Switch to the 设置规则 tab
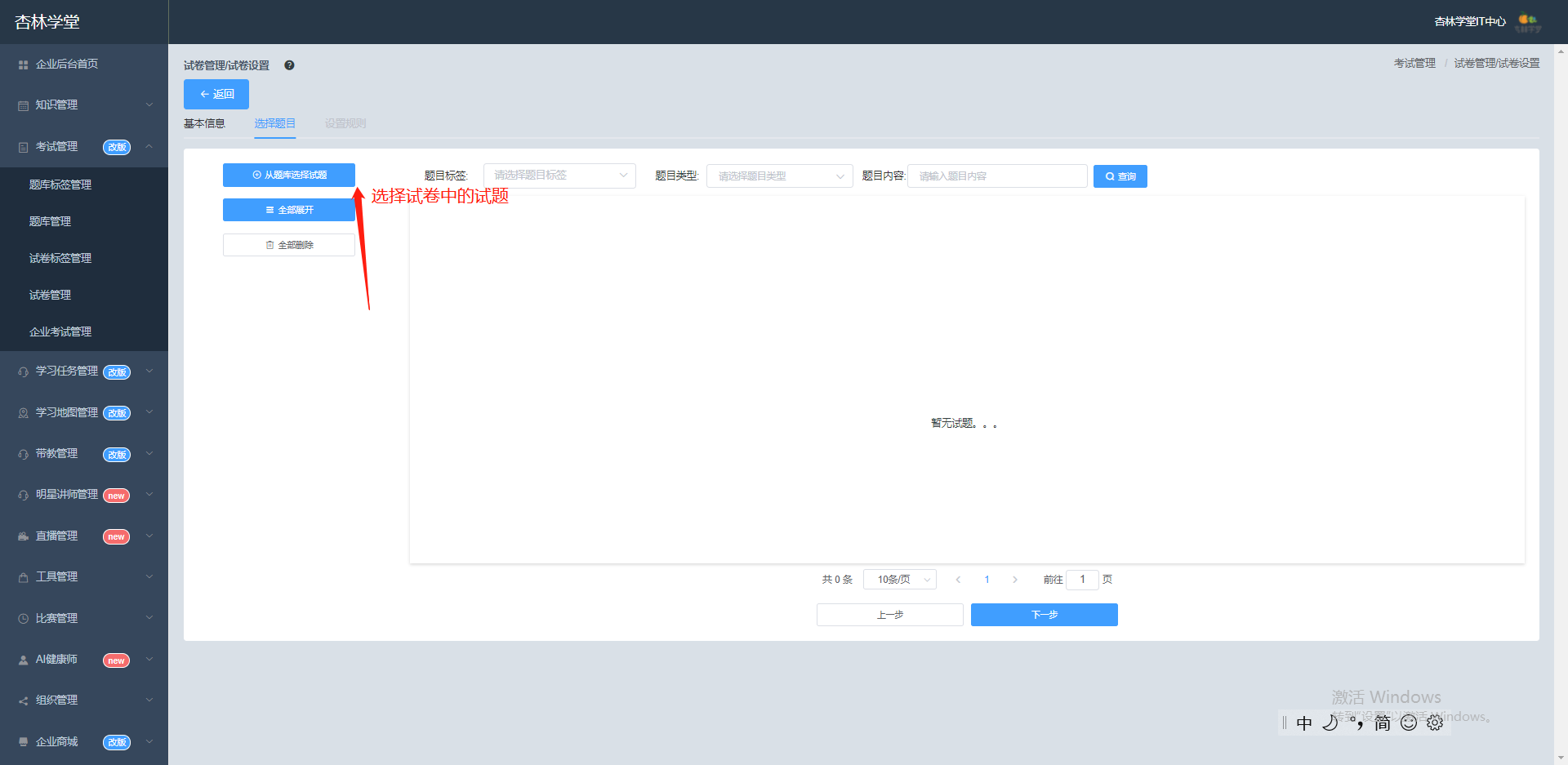Screen dimensions: 1568x765 tap(345, 123)
